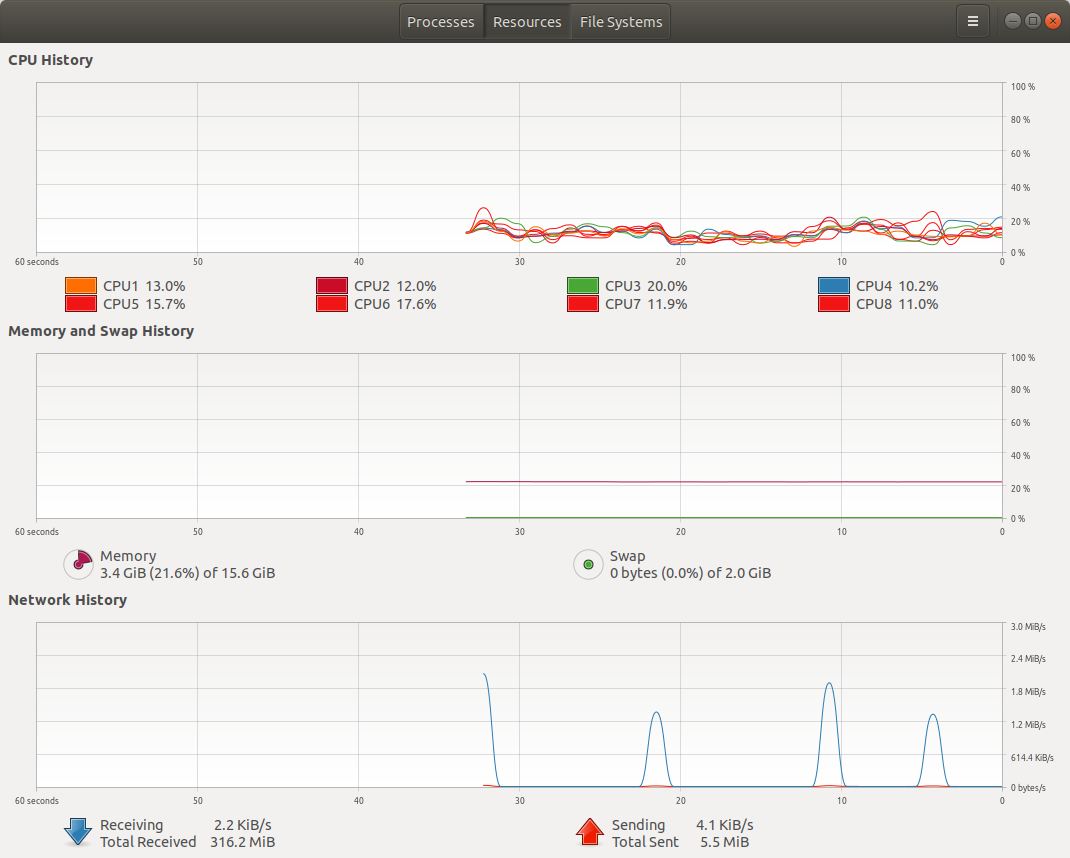
Task: Click the blue Receiving arrow icon
Action: (x=78, y=833)
